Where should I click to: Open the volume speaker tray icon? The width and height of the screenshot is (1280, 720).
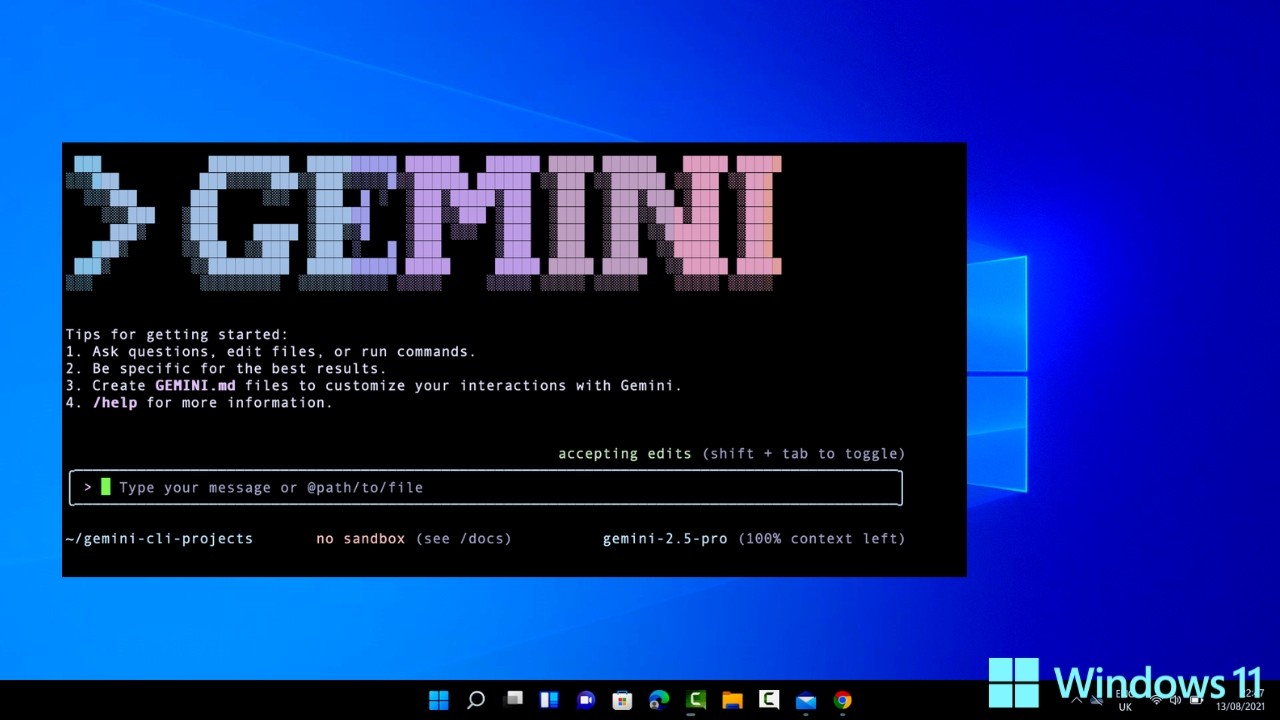[x=1176, y=700]
